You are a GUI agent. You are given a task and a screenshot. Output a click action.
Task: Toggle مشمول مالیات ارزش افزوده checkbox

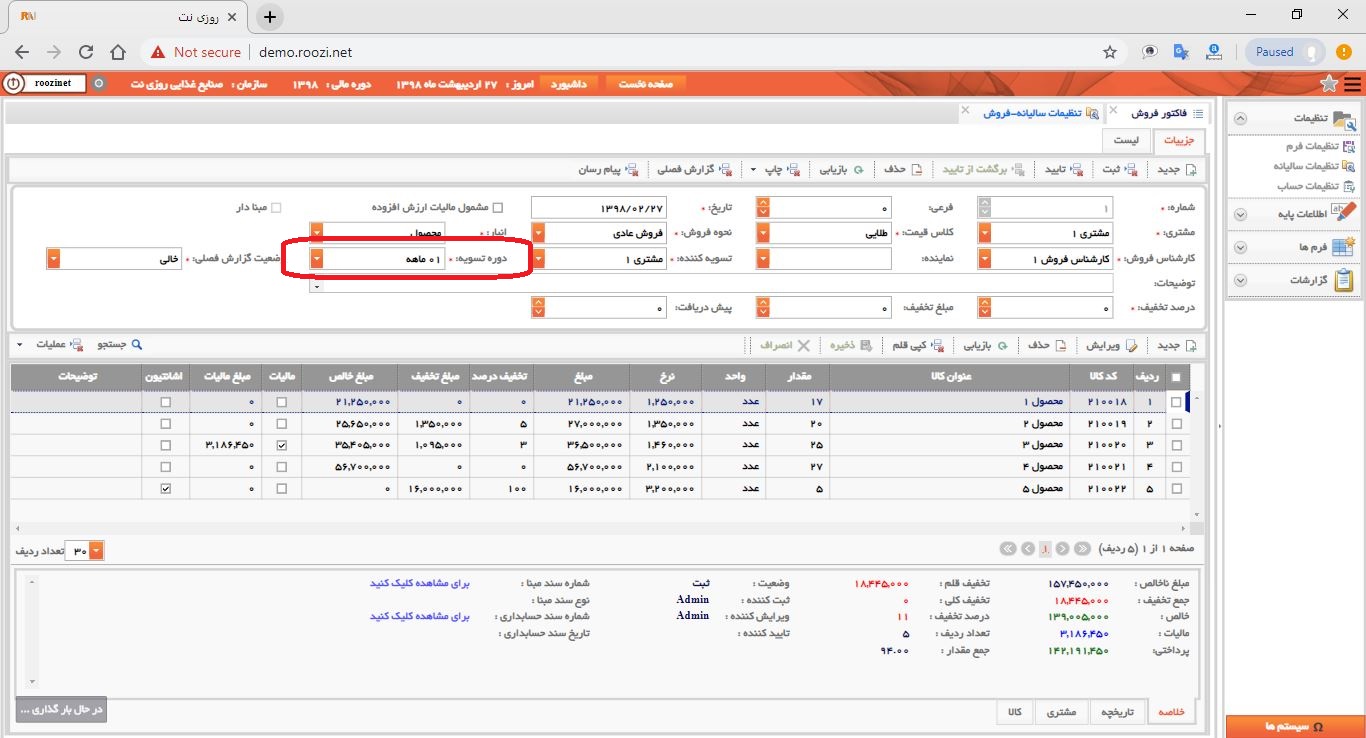point(497,208)
